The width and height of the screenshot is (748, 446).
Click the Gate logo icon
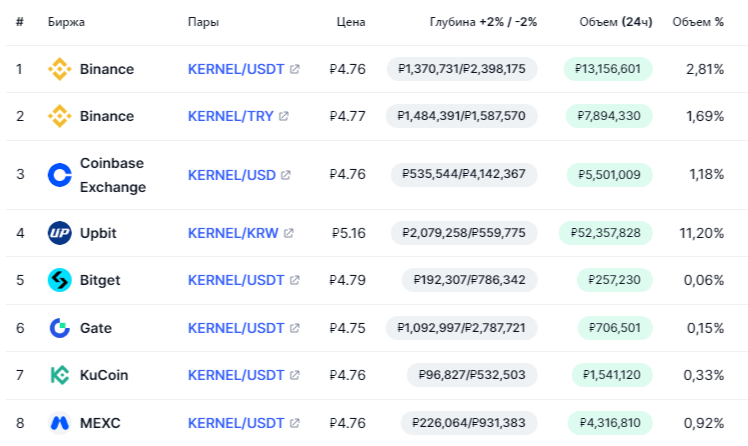[60, 328]
